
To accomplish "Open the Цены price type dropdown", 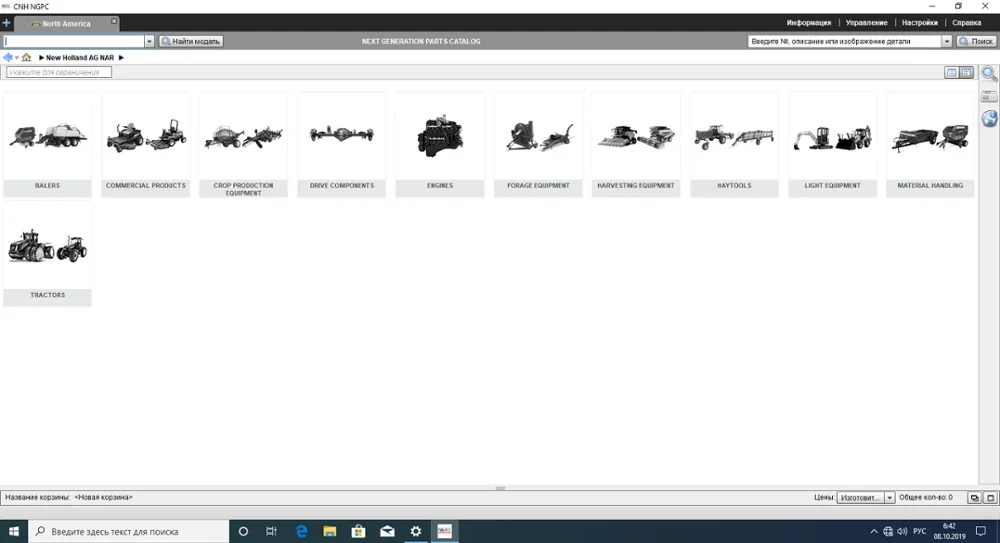I will coord(889,497).
